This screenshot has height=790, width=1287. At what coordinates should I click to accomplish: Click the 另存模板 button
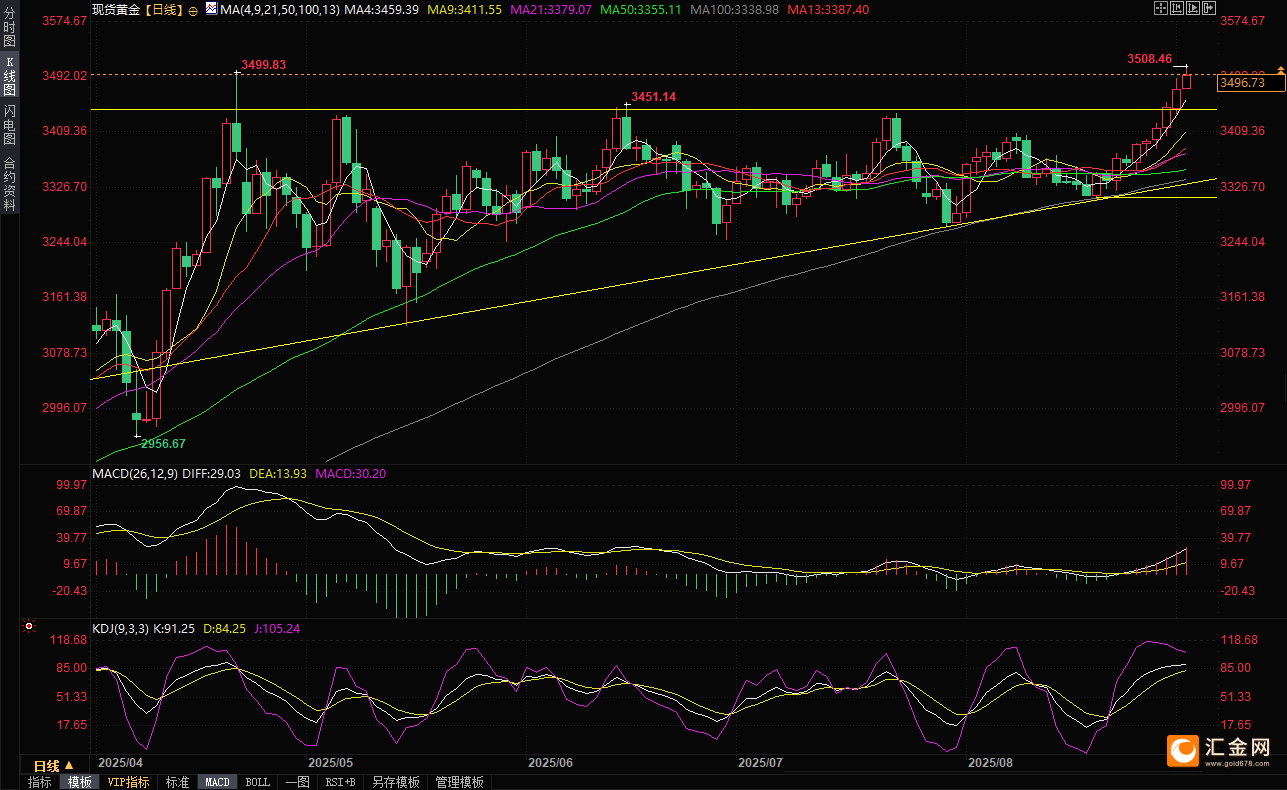pyautogui.click(x=396, y=782)
